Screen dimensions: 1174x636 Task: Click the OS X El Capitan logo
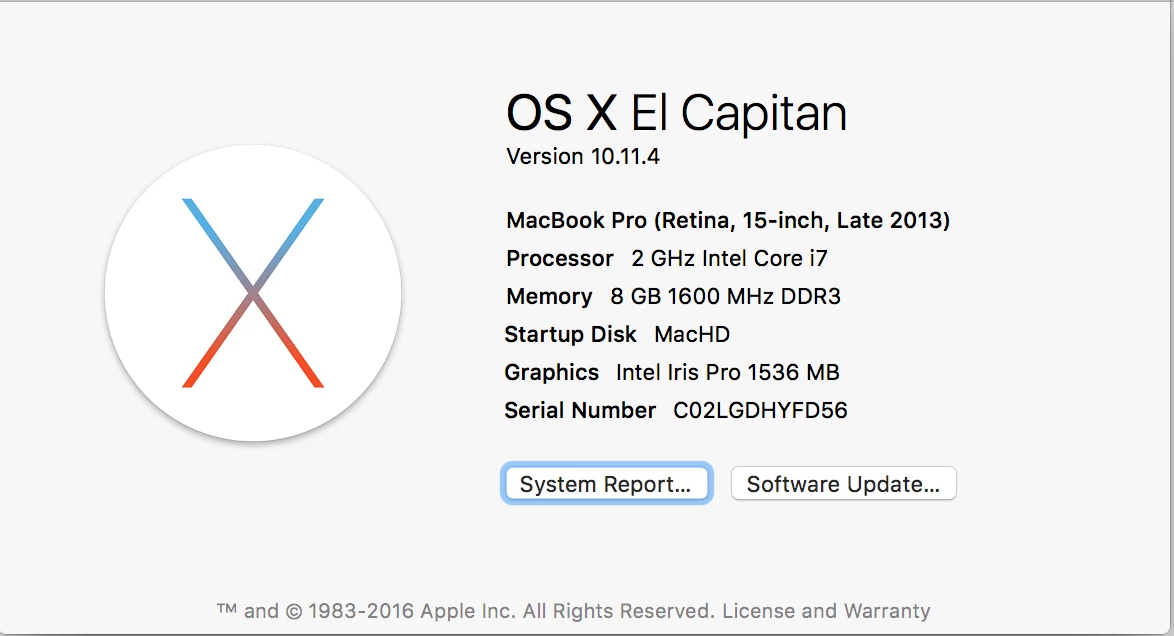click(253, 293)
